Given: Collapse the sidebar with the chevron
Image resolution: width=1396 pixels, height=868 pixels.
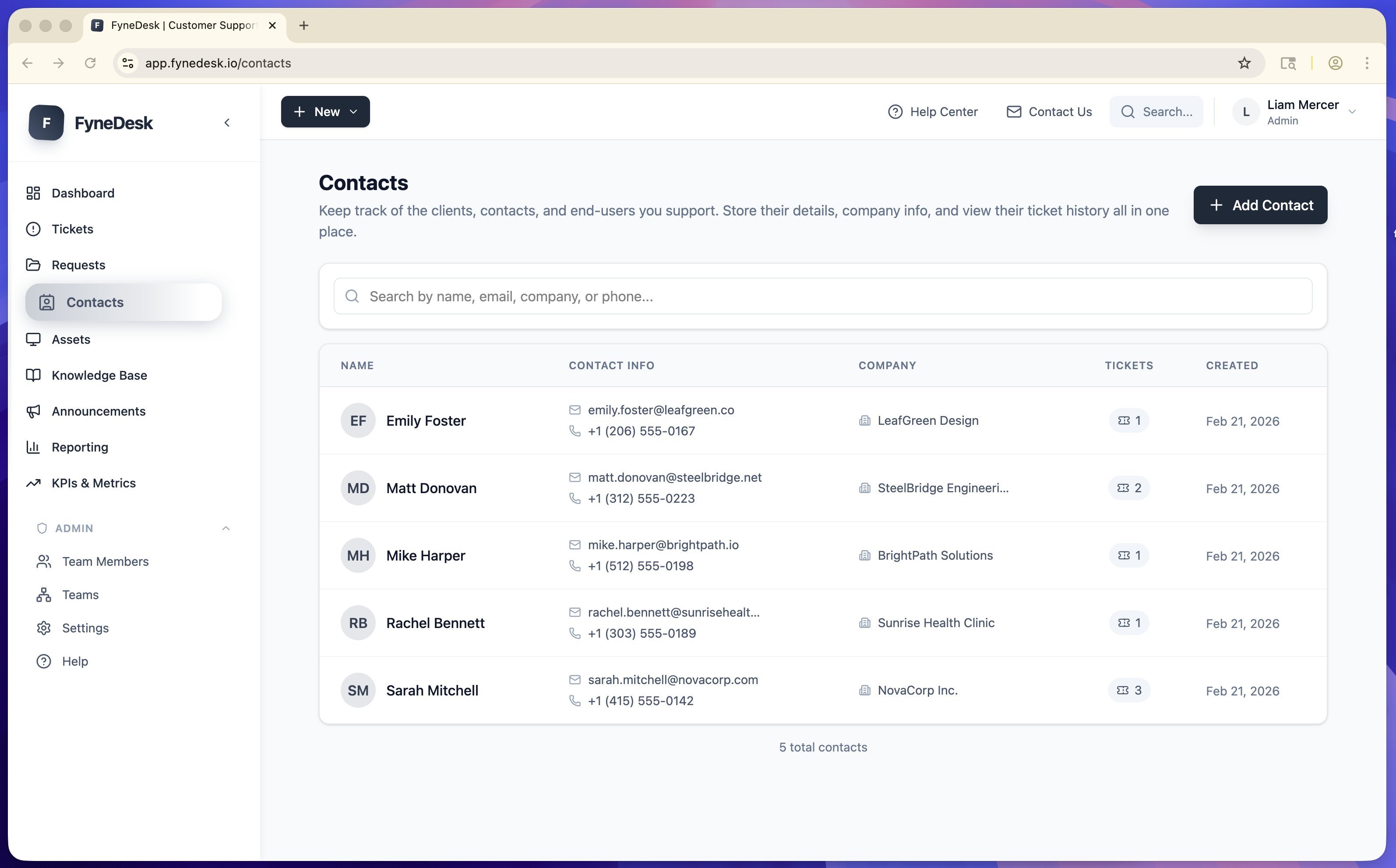Looking at the screenshot, I should [227, 122].
